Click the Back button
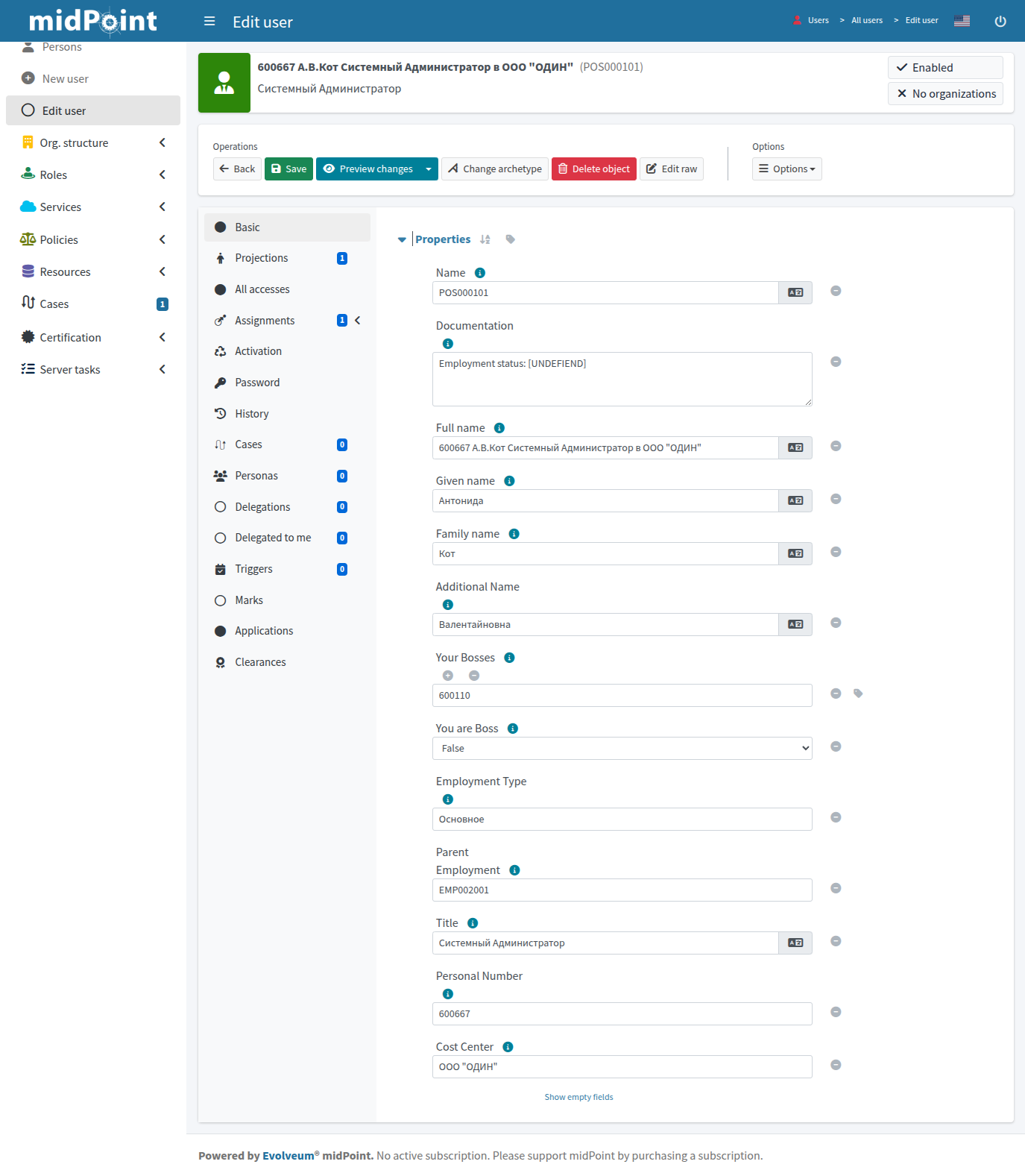This screenshot has width=1025, height=1176. (237, 169)
